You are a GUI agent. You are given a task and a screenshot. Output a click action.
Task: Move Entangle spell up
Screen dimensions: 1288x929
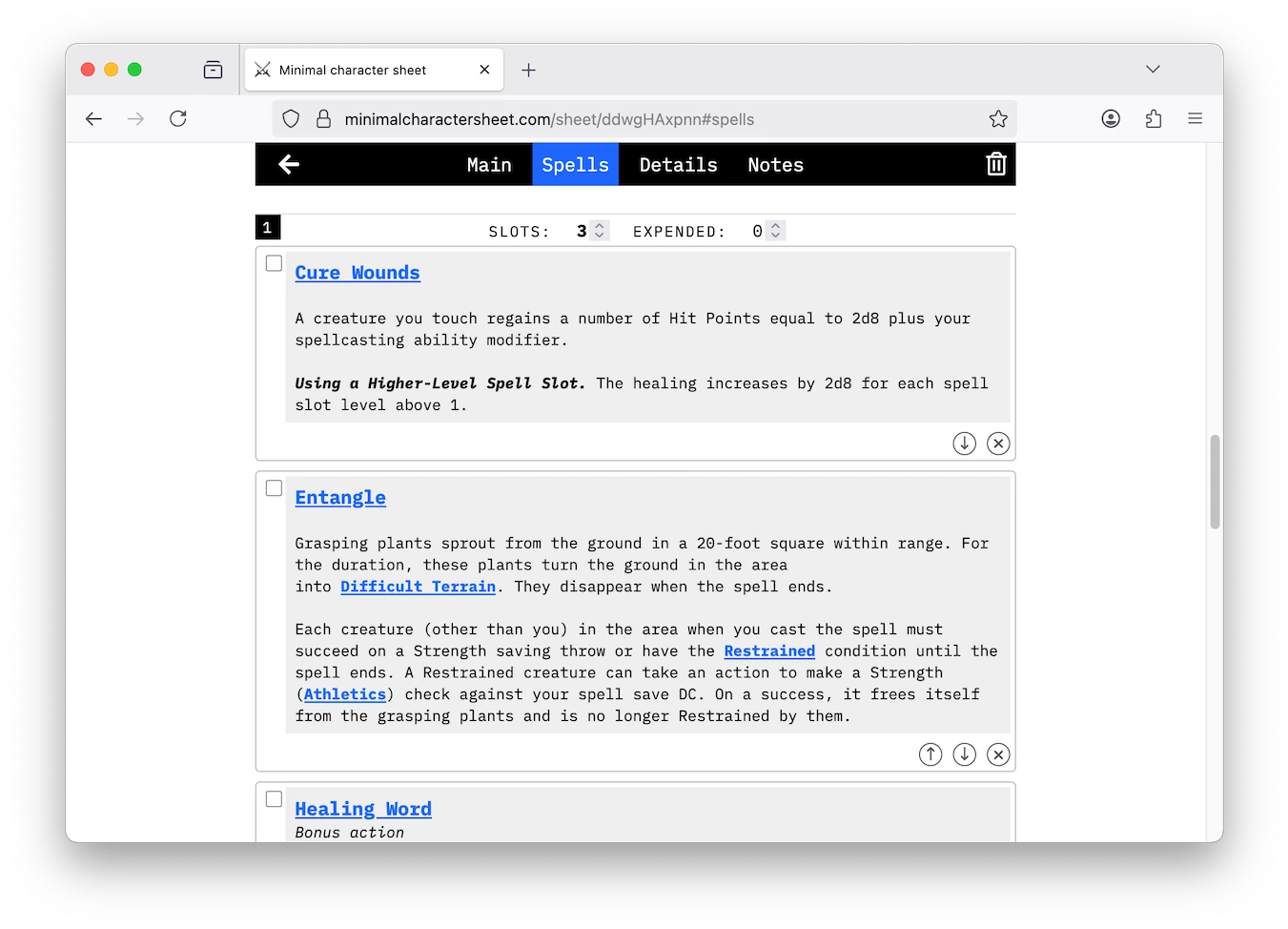point(930,754)
